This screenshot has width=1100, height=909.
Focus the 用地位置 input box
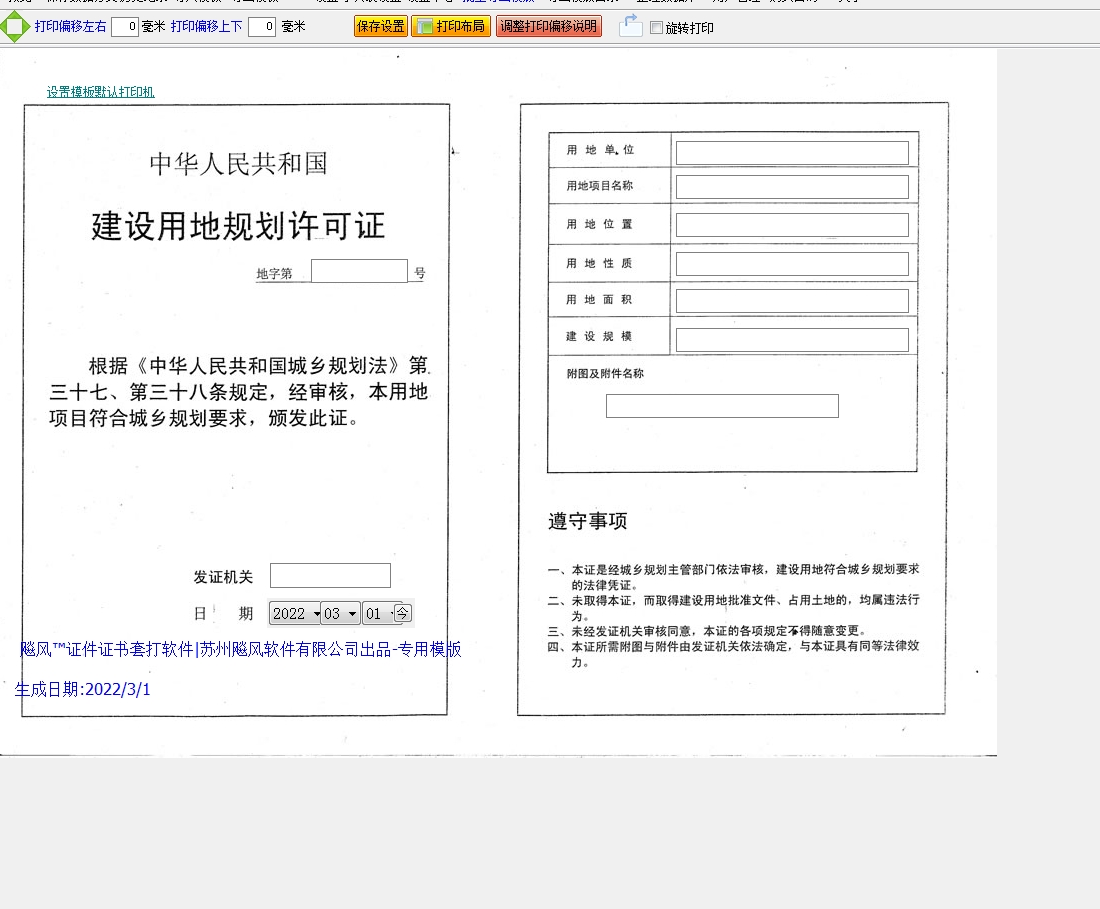click(x=792, y=225)
